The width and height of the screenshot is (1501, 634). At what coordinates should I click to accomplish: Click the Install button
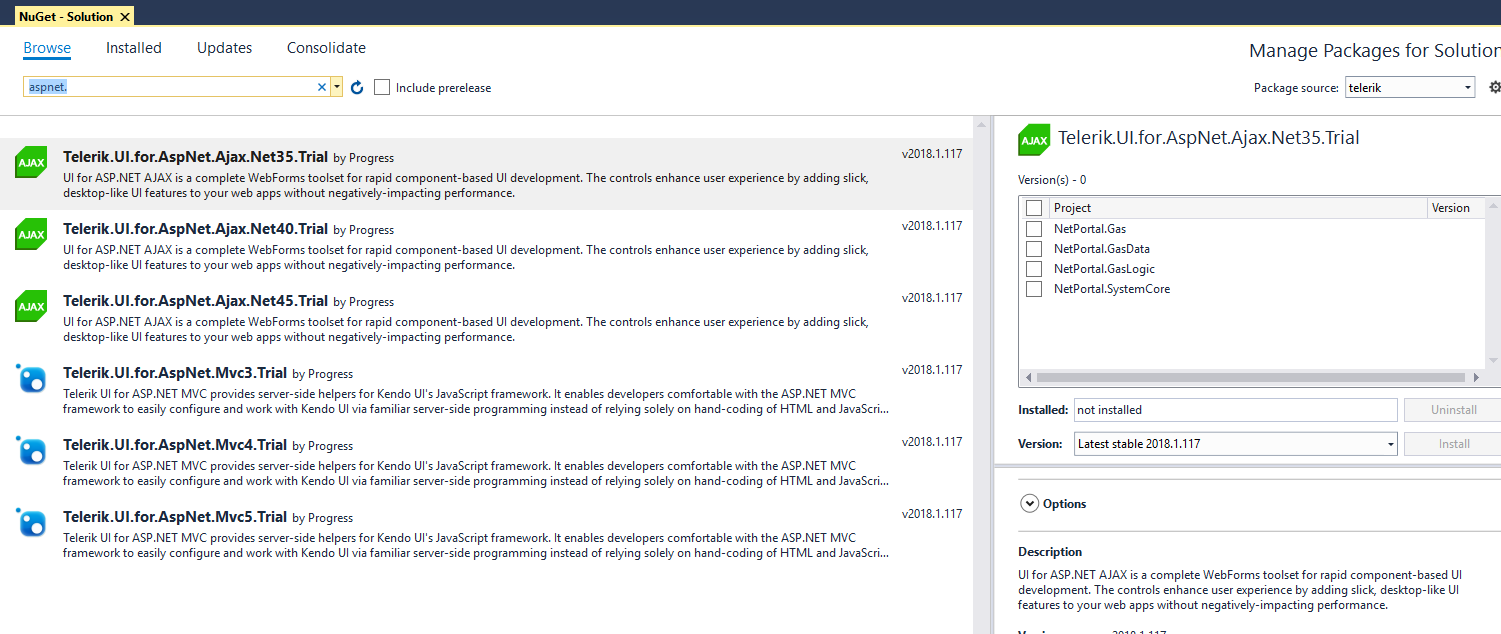tap(1452, 444)
